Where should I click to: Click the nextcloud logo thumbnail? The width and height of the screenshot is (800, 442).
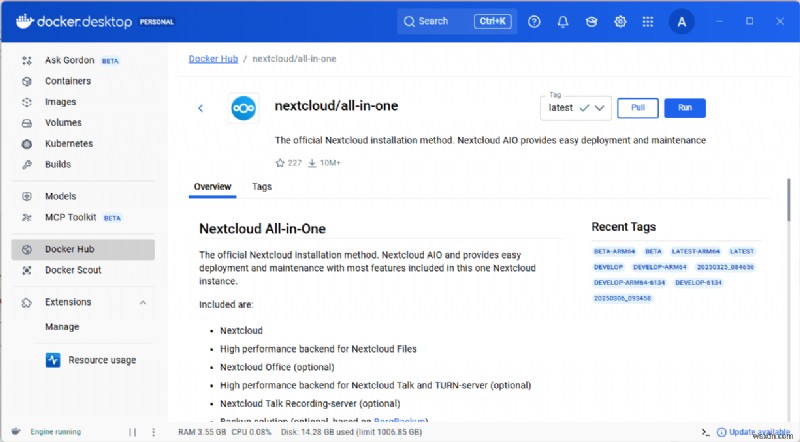pos(243,108)
